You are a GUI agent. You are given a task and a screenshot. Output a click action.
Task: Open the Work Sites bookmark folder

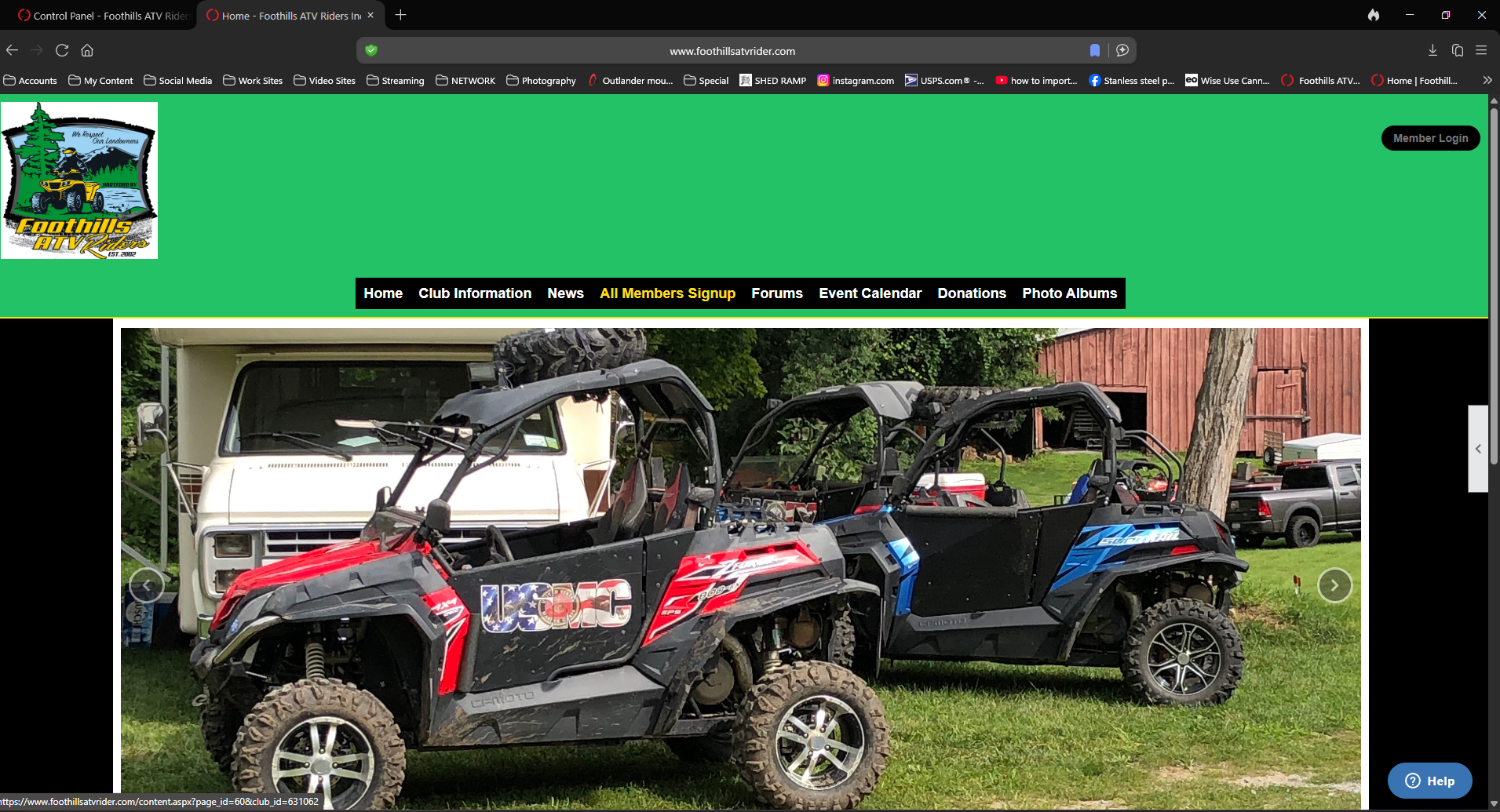(x=253, y=80)
